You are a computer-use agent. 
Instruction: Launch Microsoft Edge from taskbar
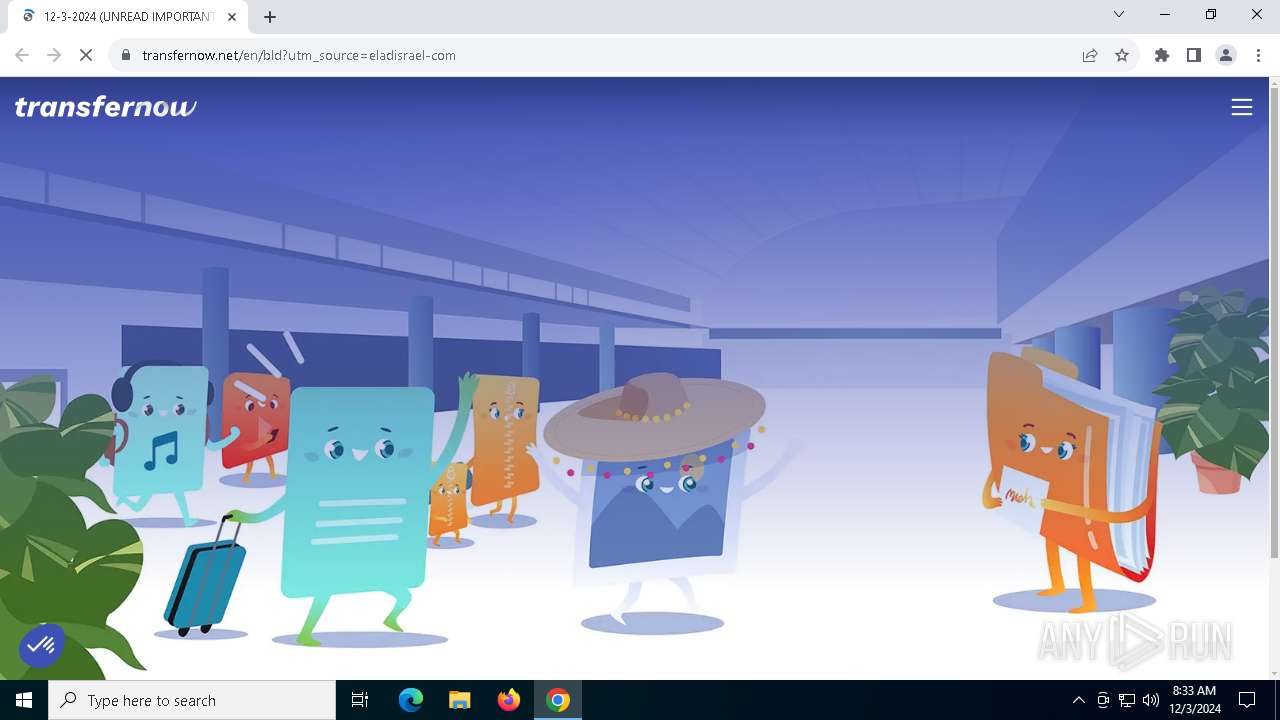[x=411, y=700]
